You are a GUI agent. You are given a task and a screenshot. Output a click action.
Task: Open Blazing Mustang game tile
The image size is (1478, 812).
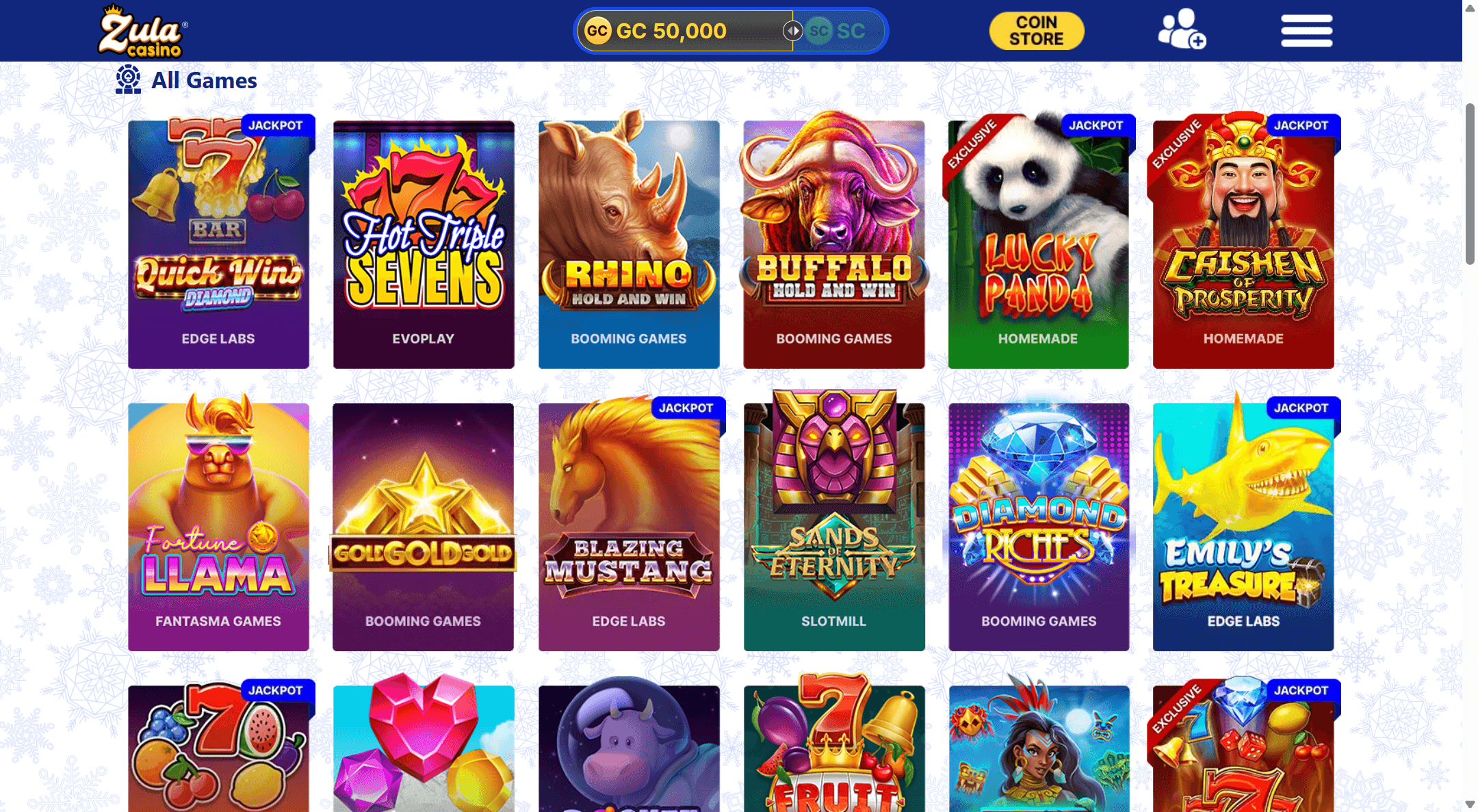tap(629, 525)
